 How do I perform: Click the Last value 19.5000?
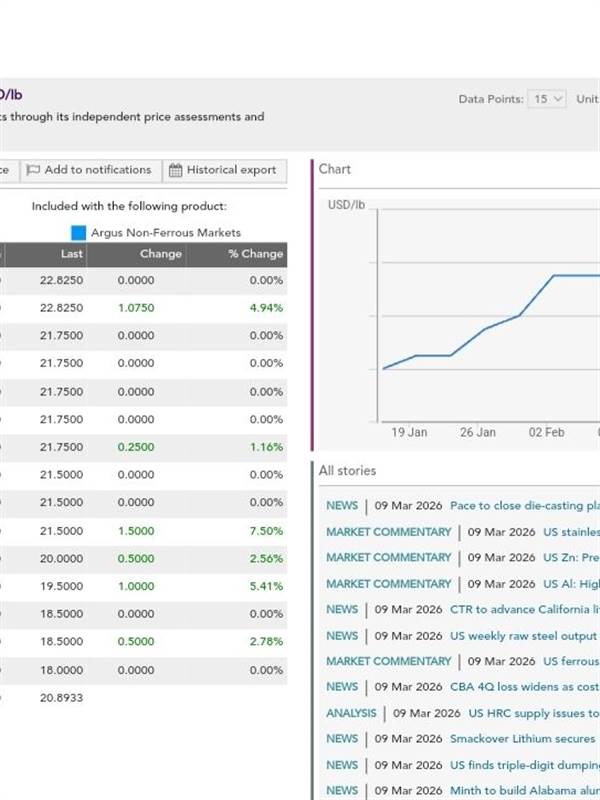[61, 586]
